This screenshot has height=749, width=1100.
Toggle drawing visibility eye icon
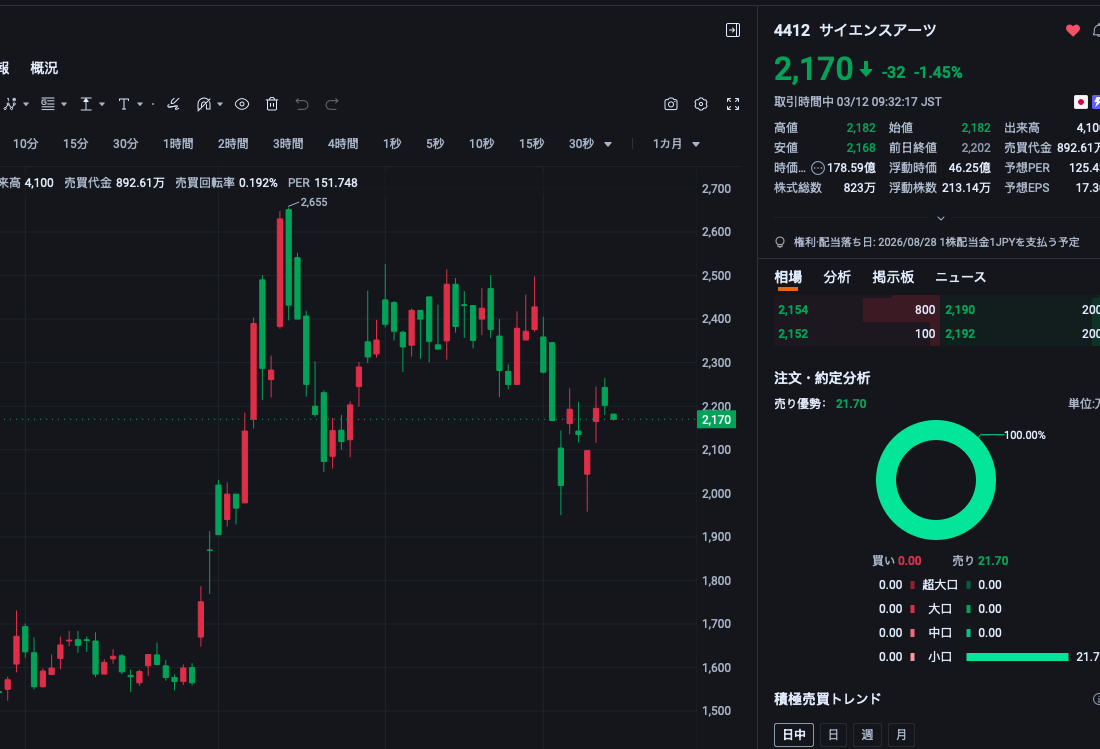[x=242, y=104]
